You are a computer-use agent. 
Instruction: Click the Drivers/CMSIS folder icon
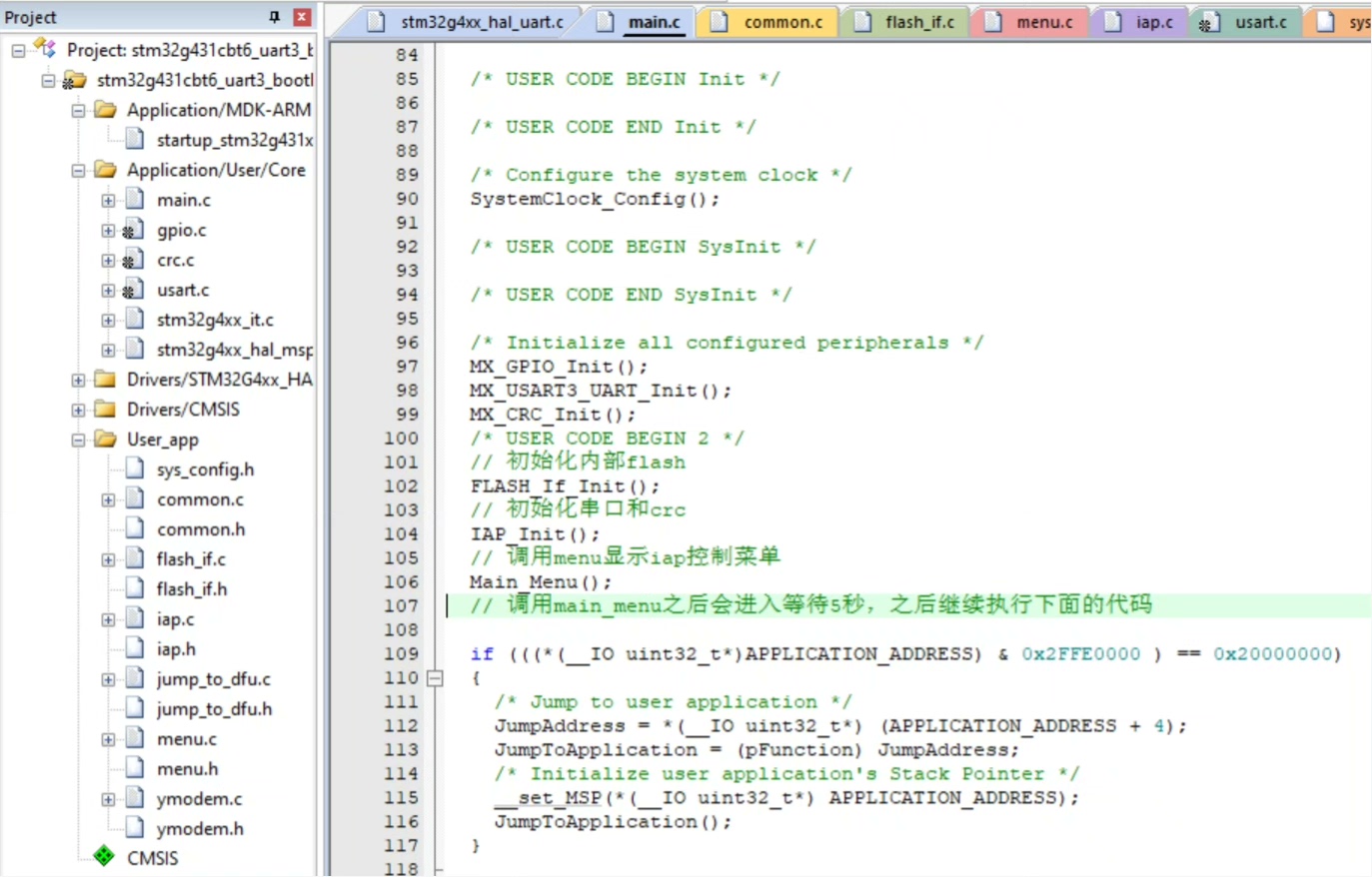click(105, 409)
